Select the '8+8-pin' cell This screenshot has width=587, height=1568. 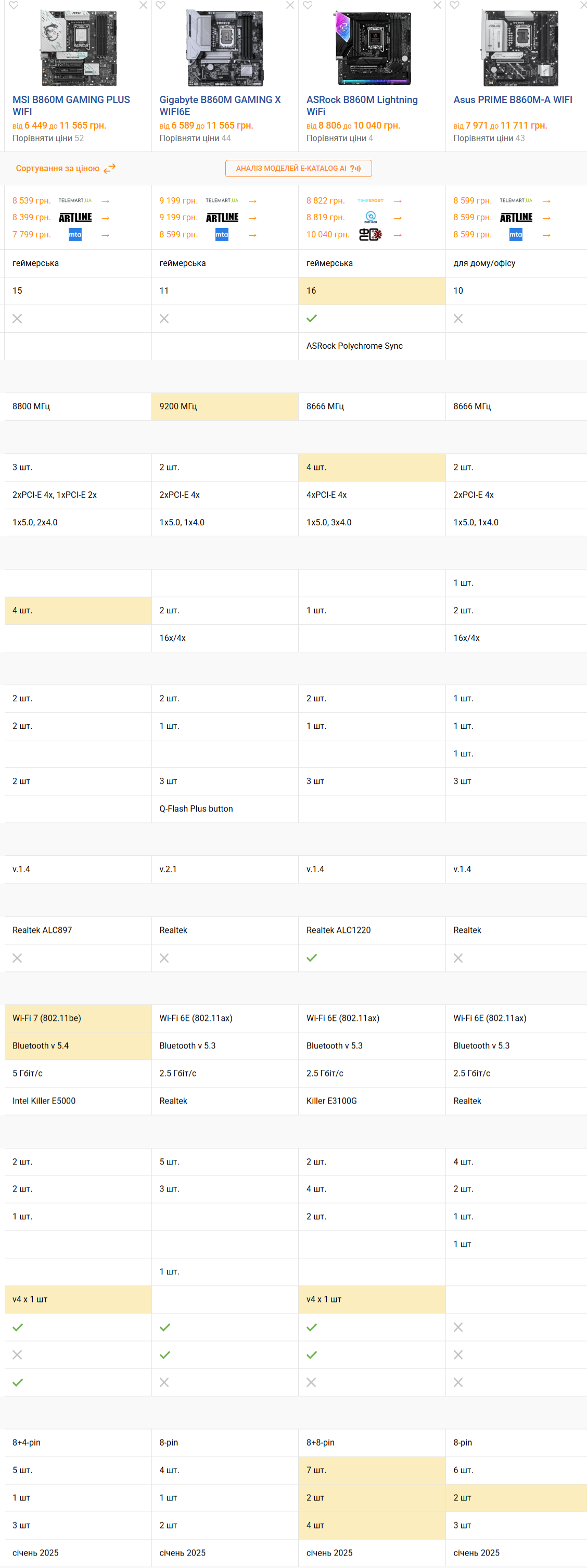(x=372, y=1443)
